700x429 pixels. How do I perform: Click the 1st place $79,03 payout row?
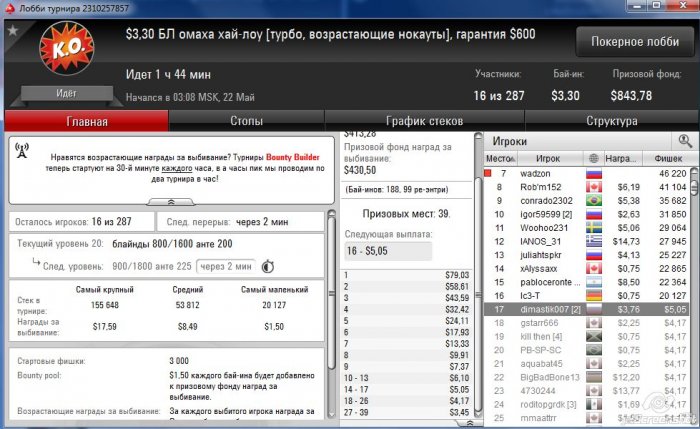click(x=406, y=275)
